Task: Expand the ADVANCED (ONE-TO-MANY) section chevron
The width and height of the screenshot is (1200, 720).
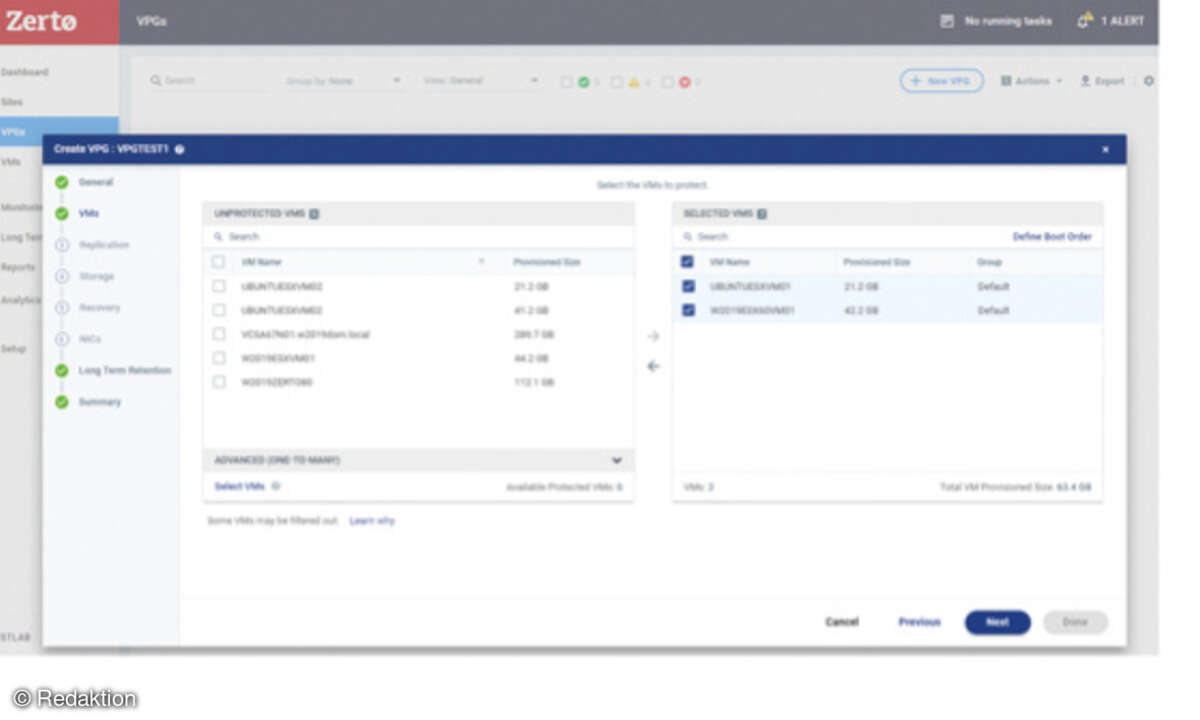Action: (617, 460)
